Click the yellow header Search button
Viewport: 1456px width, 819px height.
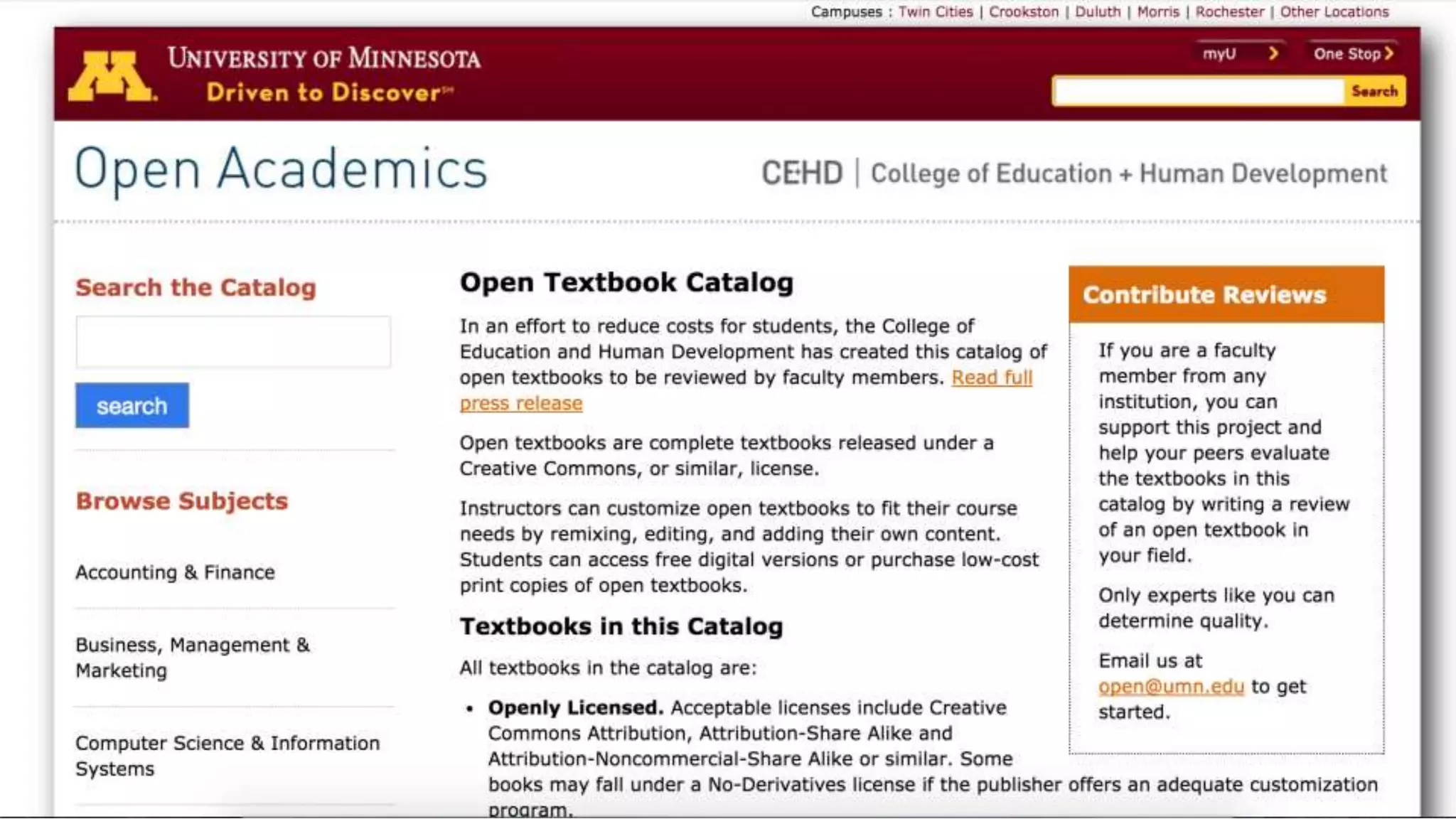1374,91
